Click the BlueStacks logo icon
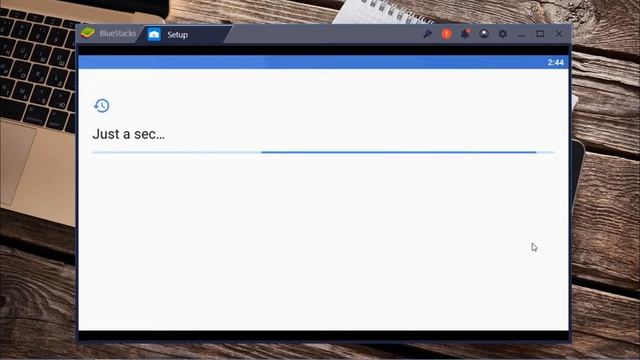The height and width of the screenshot is (360, 640). 88,33
